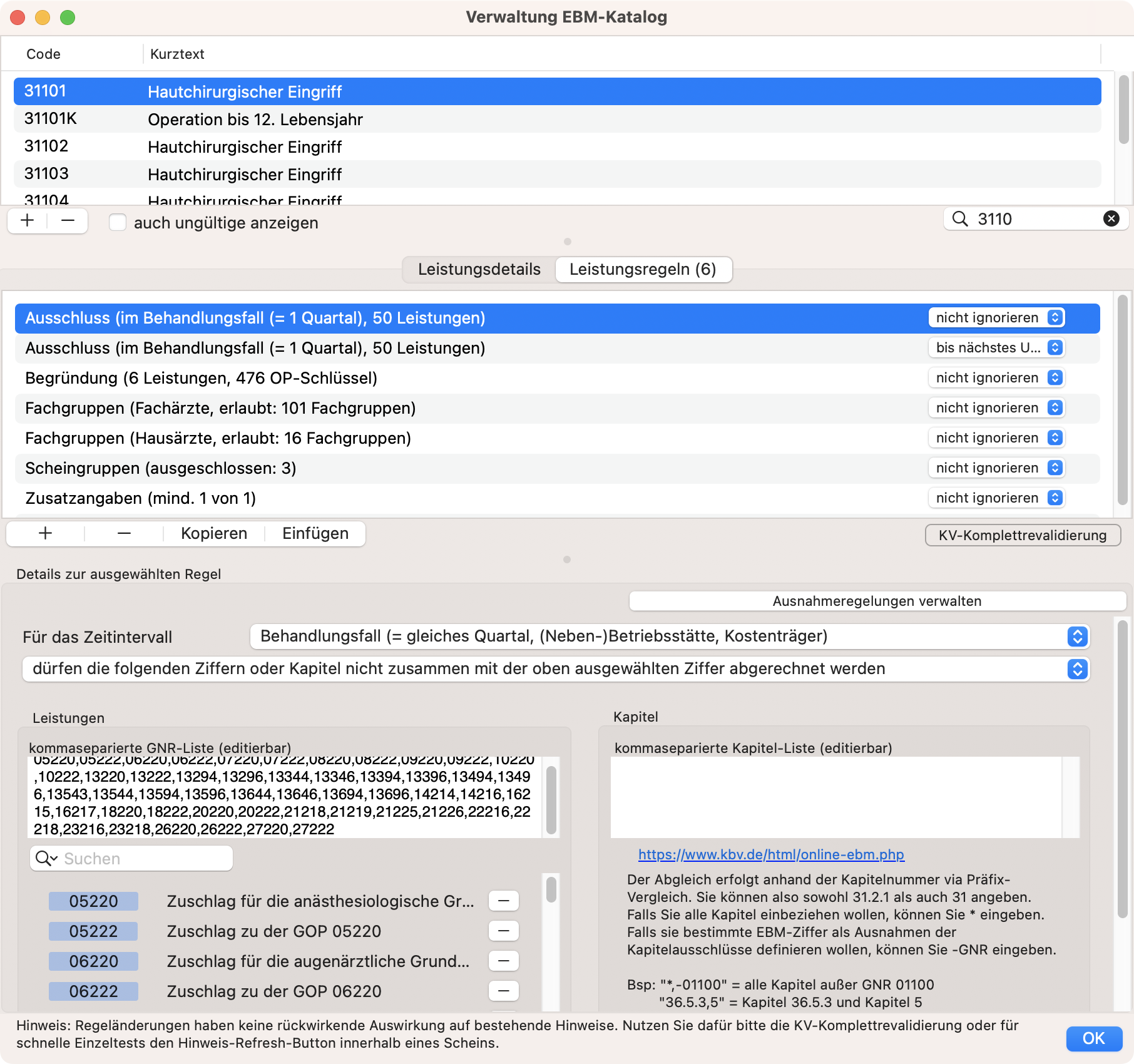Open the 'dürfen die folgenden Ziffern' dropdown

[x=556, y=669]
